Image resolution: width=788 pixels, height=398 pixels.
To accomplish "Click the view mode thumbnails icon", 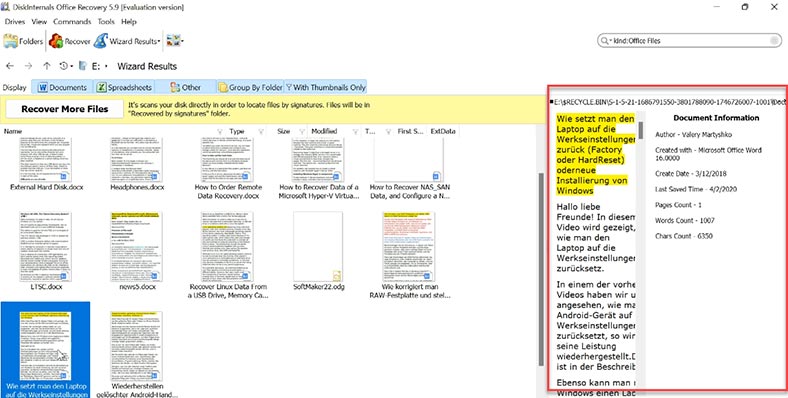I will click(173, 41).
